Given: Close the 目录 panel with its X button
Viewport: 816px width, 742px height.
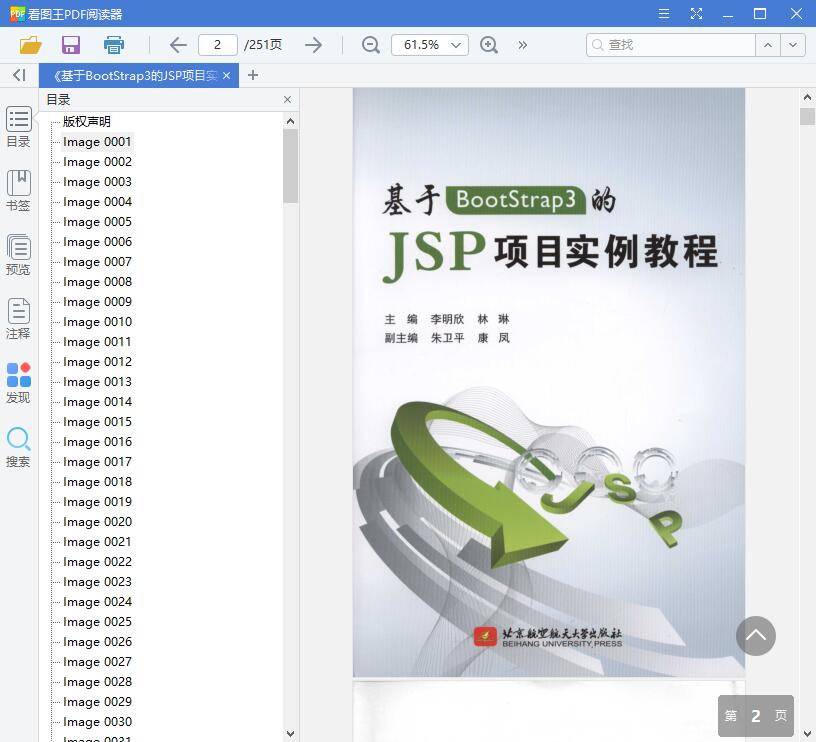Looking at the screenshot, I should (287, 99).
